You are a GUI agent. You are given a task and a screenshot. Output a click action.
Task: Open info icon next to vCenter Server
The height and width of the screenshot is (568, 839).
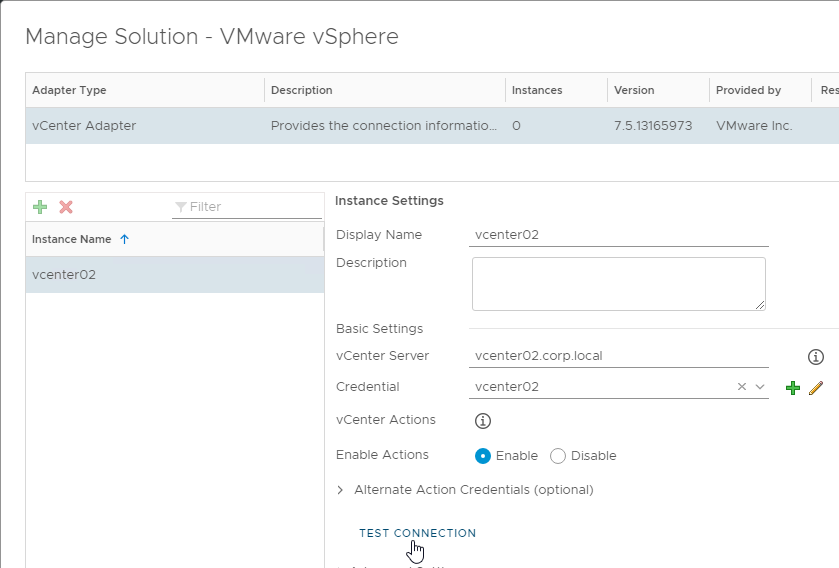[815, 357]
